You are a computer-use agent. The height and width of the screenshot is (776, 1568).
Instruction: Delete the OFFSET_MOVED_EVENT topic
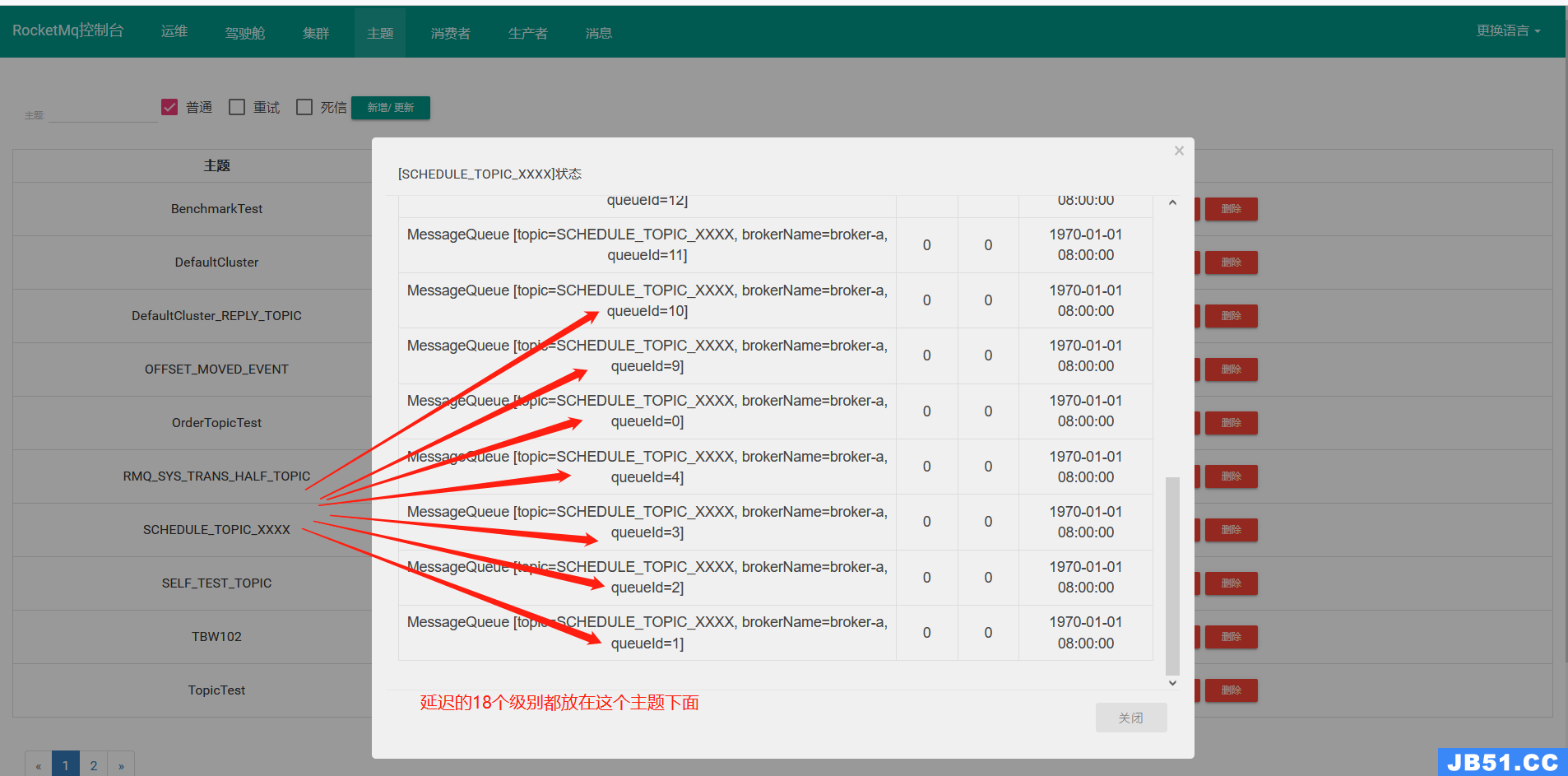[1231, 369]
